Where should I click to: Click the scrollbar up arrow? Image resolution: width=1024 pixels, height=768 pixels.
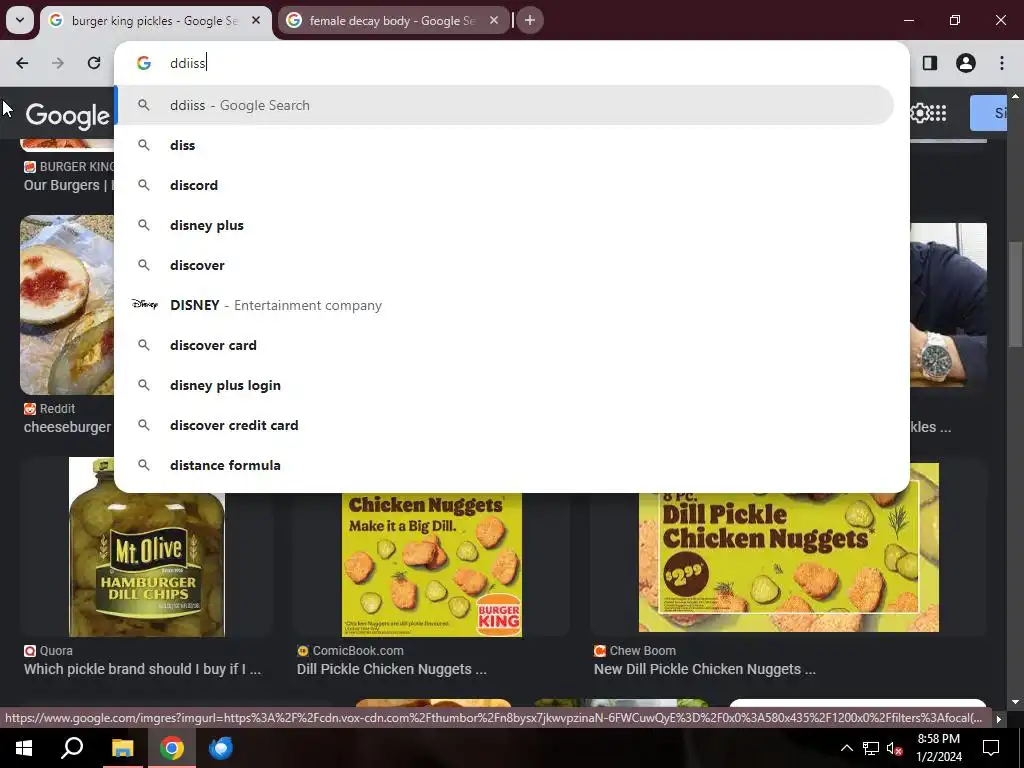tap(1015, 95)
